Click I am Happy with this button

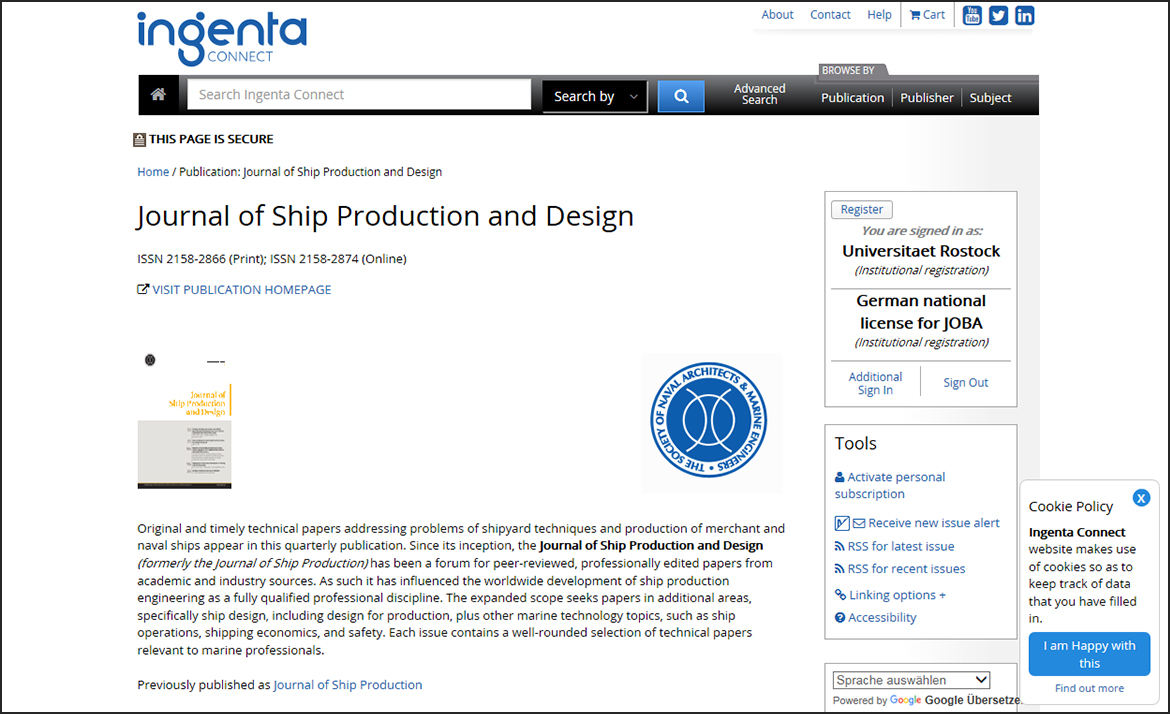1089,654
